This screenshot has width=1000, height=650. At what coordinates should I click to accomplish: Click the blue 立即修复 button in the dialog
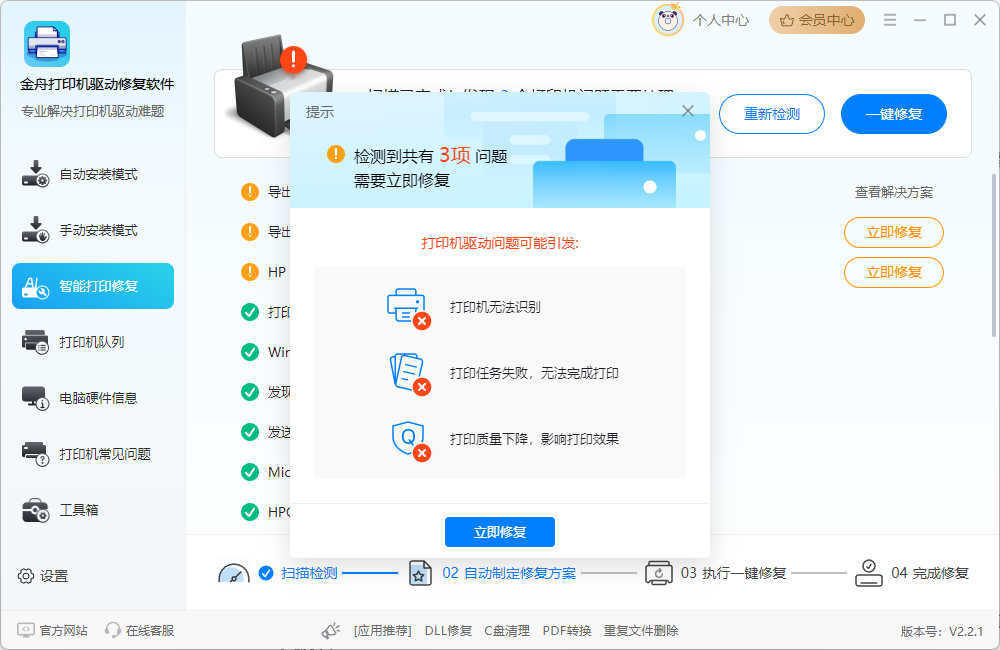point(499,532)
